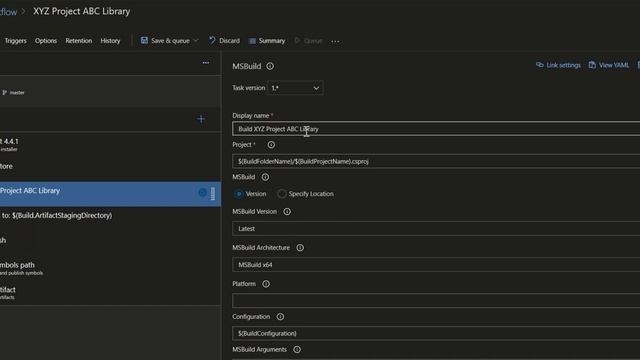Switch to Options tab
Viewport: 640px width, 360px height.
[x=46, y=41]
